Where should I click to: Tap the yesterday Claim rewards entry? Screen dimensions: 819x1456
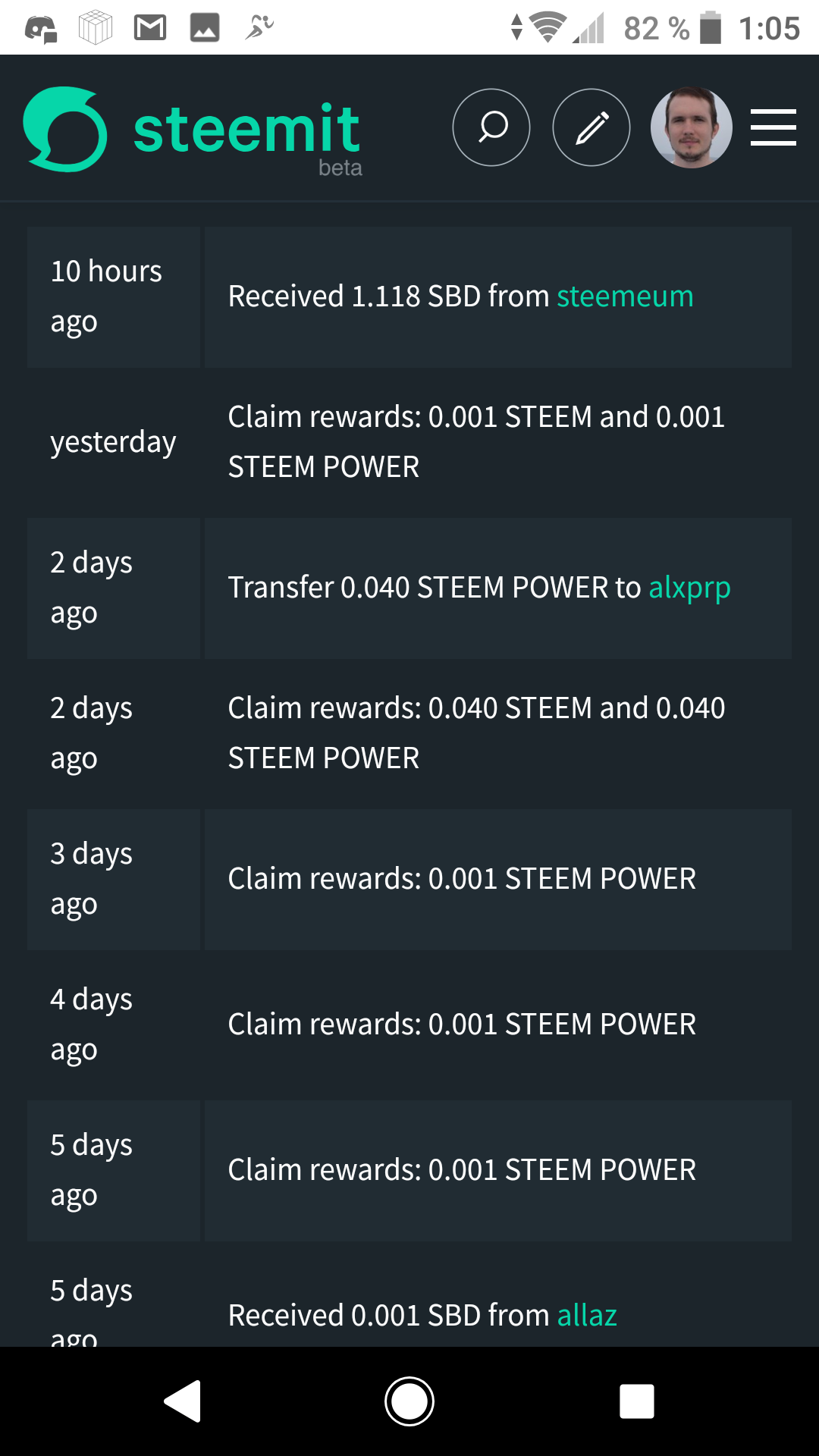point(476,441)
